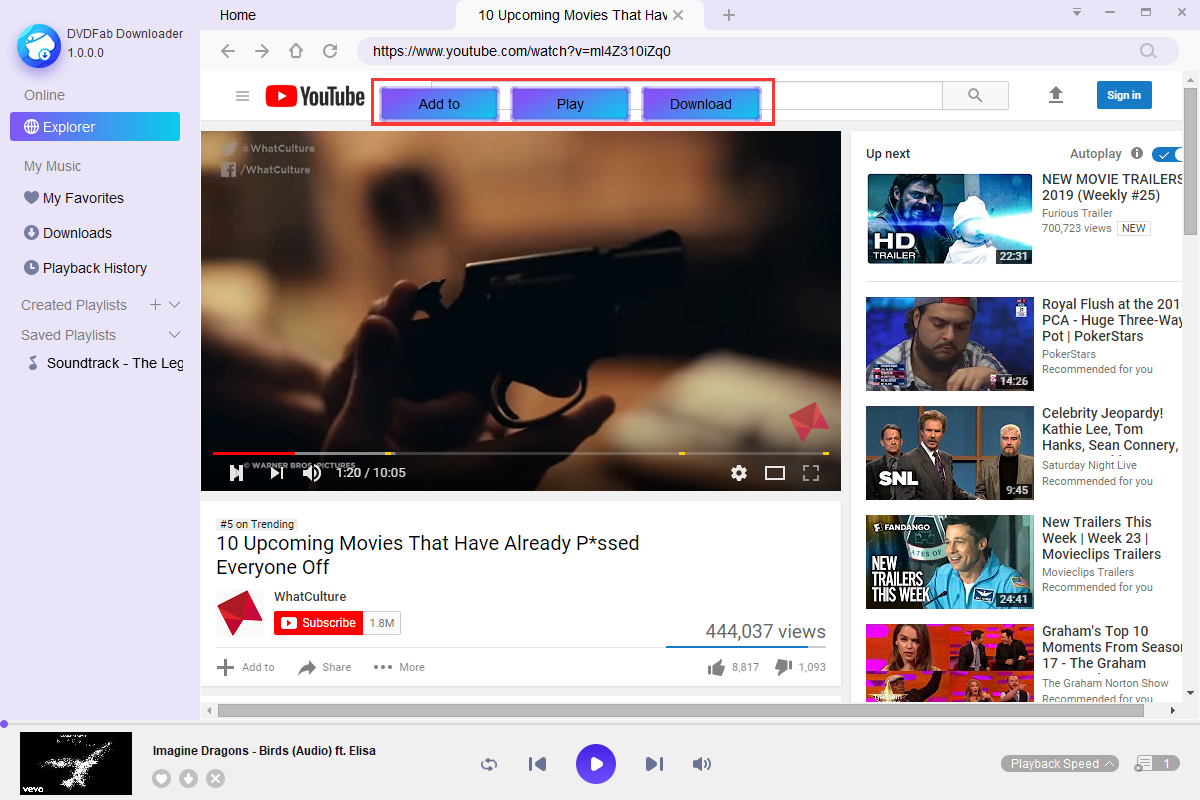Select the 10 Upcoming Movies tab
Screen dimensions: 1200x800
(x=572, y=15)
